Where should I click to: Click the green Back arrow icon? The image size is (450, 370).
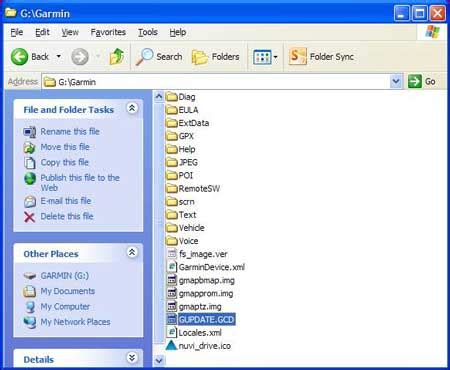tap(19, 56)
